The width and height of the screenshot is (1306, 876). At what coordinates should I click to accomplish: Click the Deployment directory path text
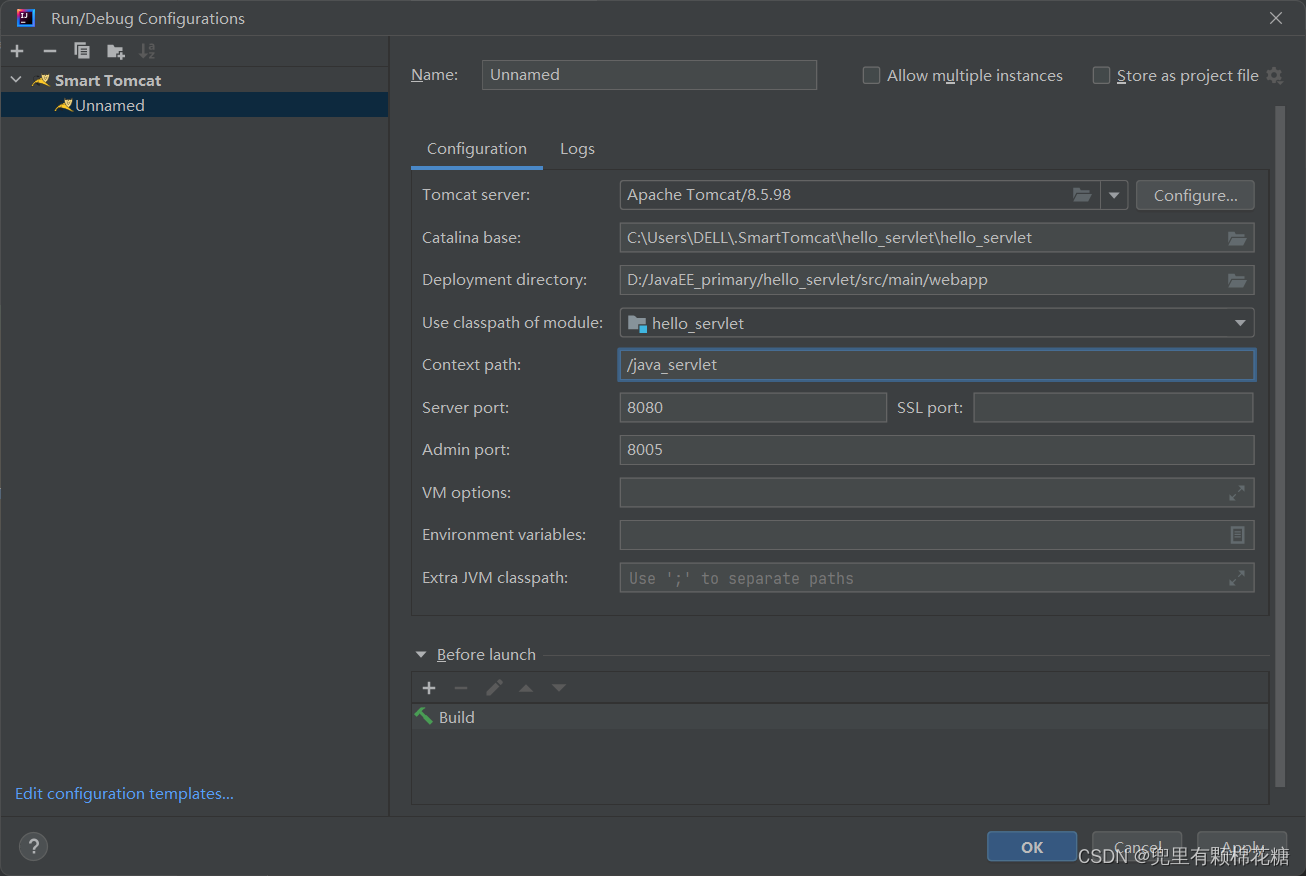807,280
